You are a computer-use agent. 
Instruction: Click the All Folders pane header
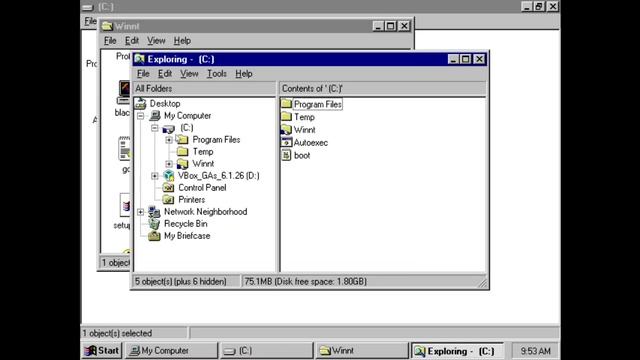(204, 89)
